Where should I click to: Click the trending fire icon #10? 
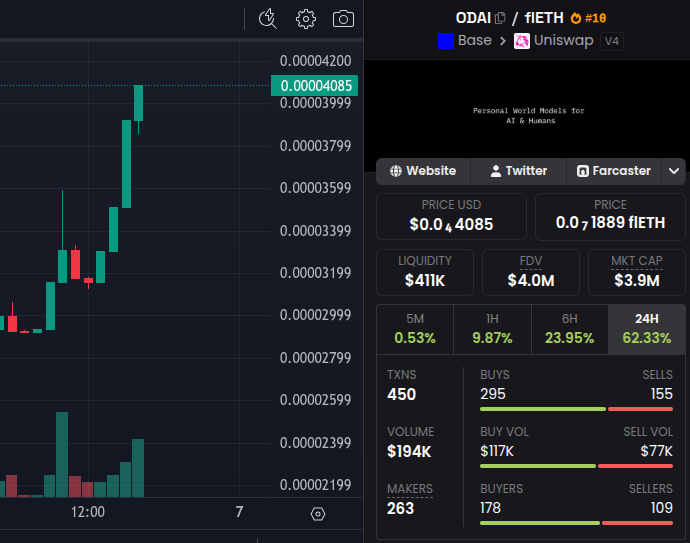(x=588, y=18)
